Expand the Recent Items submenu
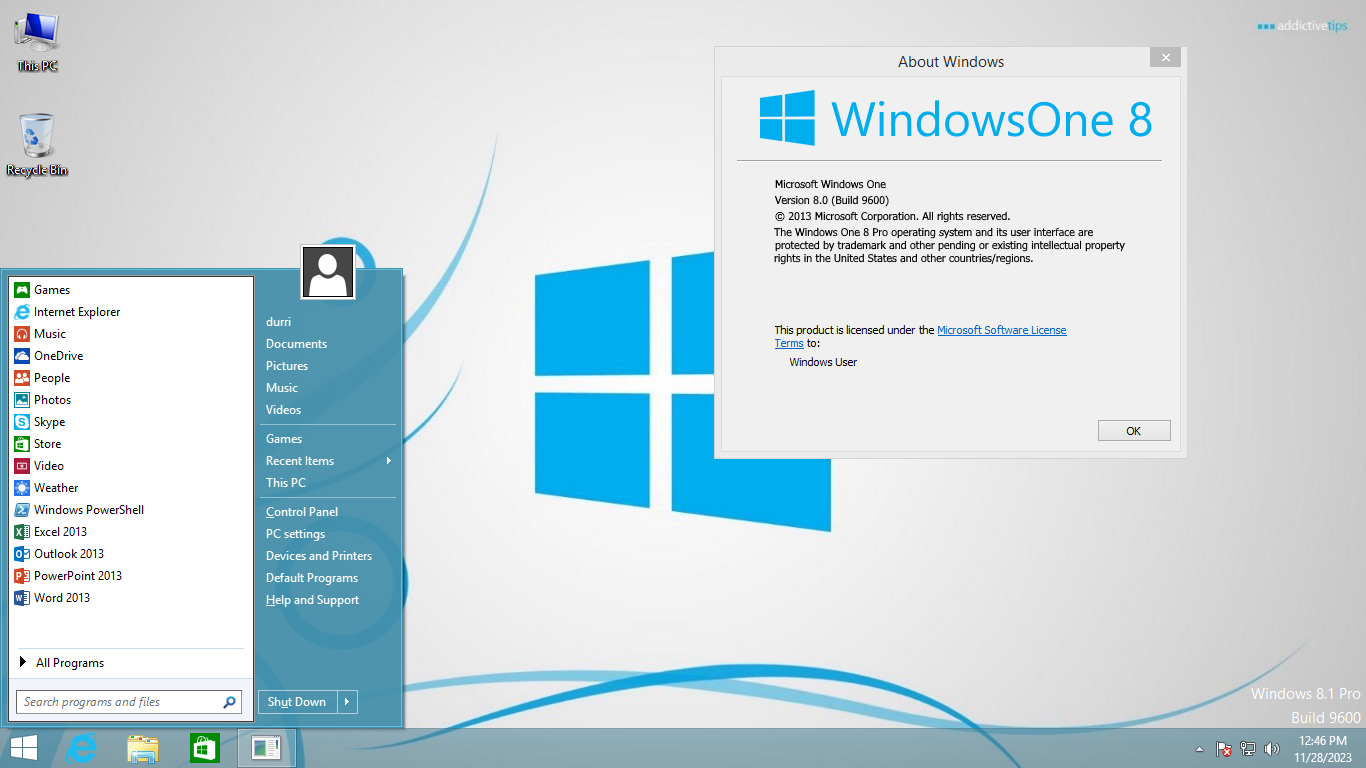Image resolution: width=1366 pixels, height=768 pixels. click(328, 461)
